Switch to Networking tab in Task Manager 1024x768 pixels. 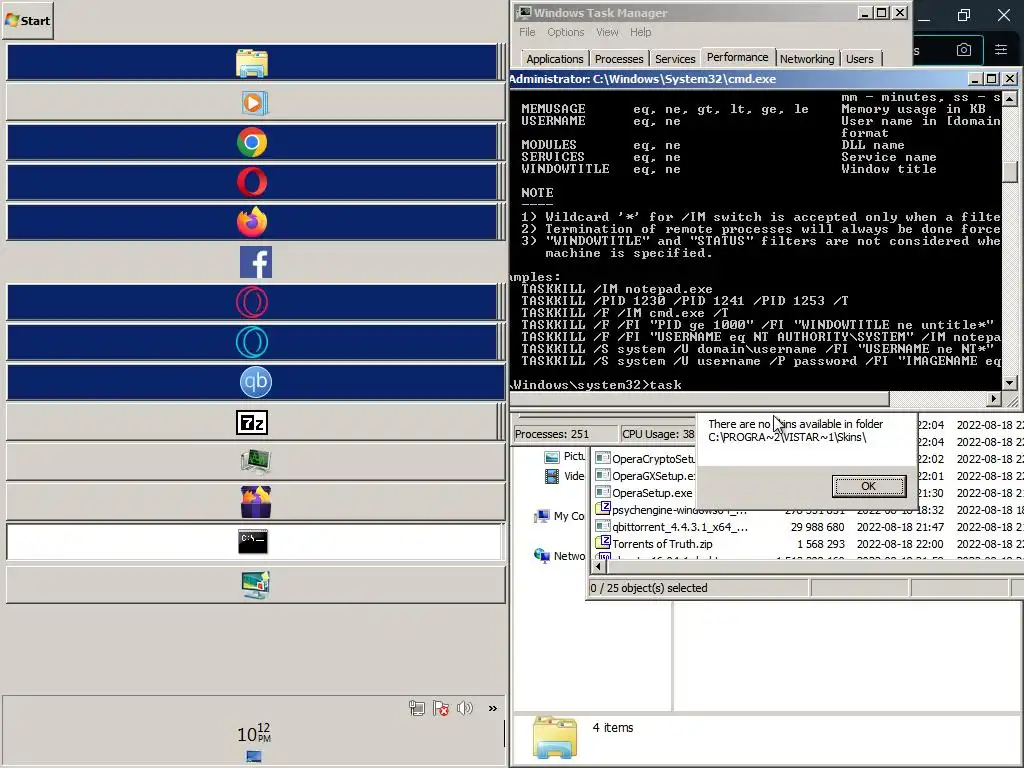pos(807,59)
